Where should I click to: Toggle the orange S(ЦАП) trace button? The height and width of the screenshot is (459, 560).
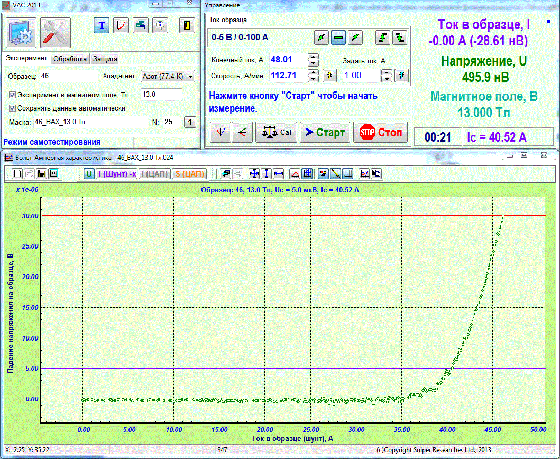point(190,174)
